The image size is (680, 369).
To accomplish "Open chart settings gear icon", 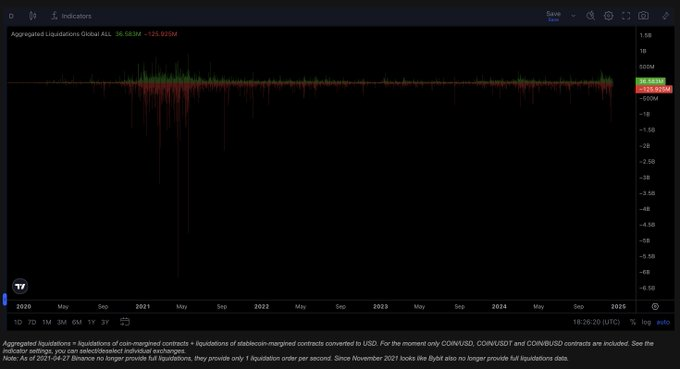I will click(x=608, y=16).
